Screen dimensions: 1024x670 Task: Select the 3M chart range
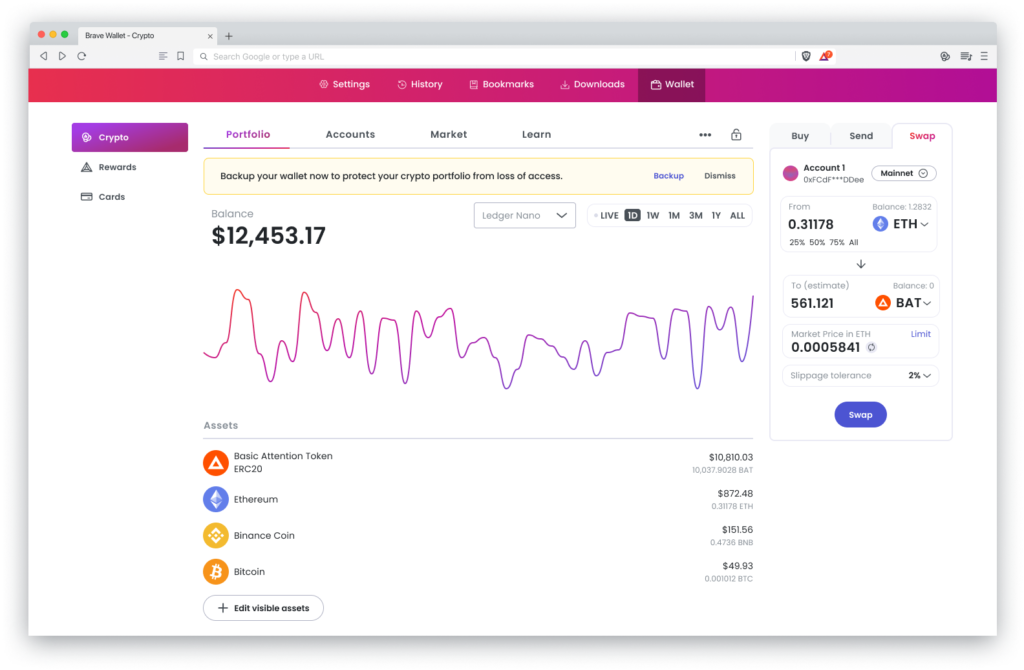[696, 215]
